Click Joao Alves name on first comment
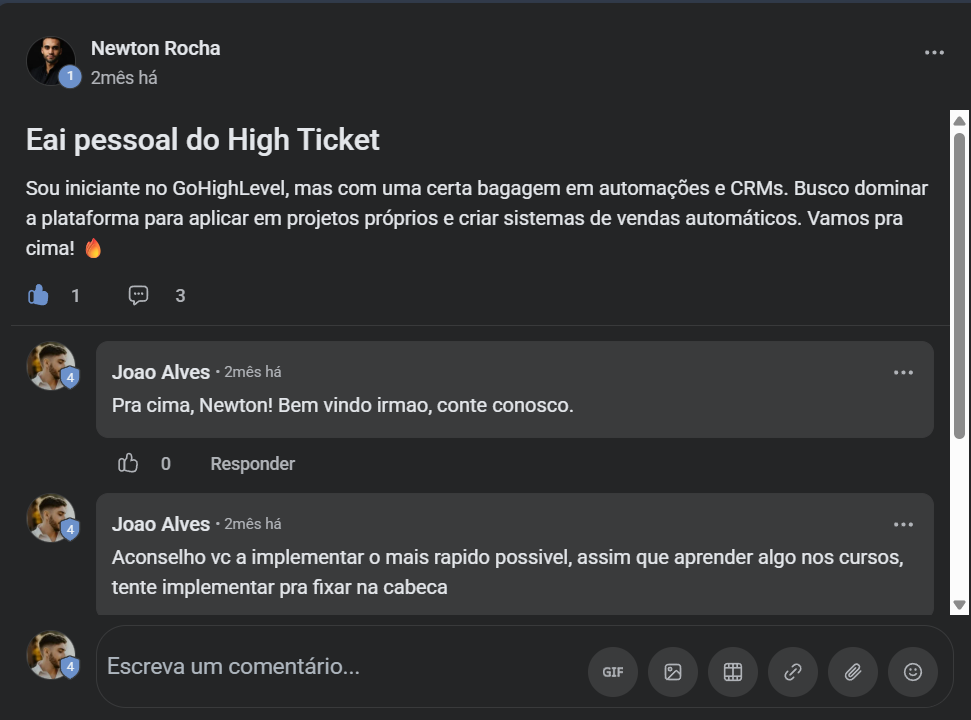971x720 pixels. coord(160,372)
